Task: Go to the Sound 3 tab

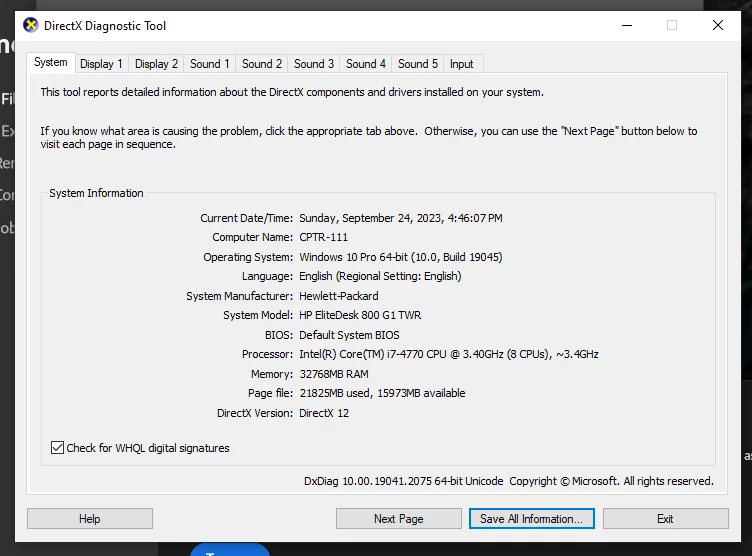Action: point(314,64)
